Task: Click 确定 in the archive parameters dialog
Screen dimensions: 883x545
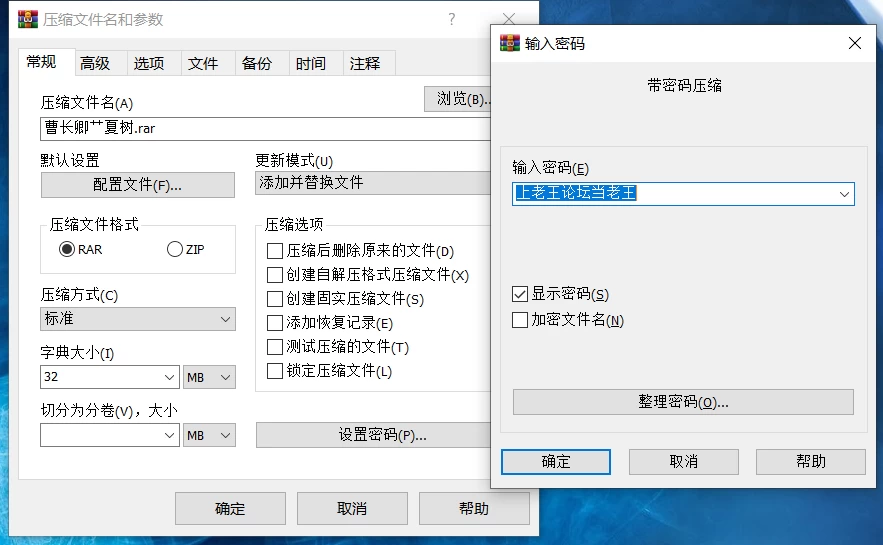Action: pos(230,508)
